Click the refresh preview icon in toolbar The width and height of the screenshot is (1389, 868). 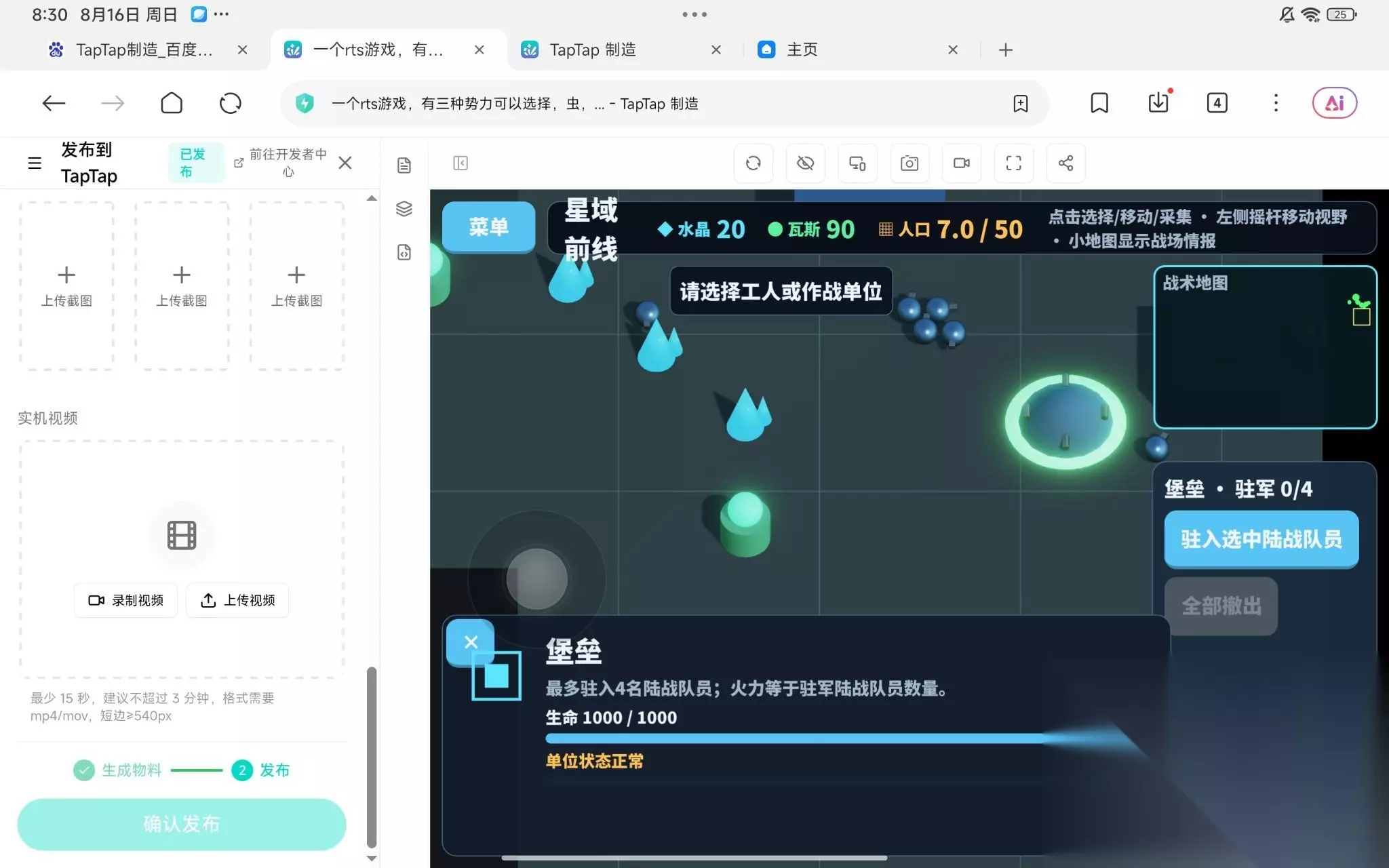tap(753, 163)
